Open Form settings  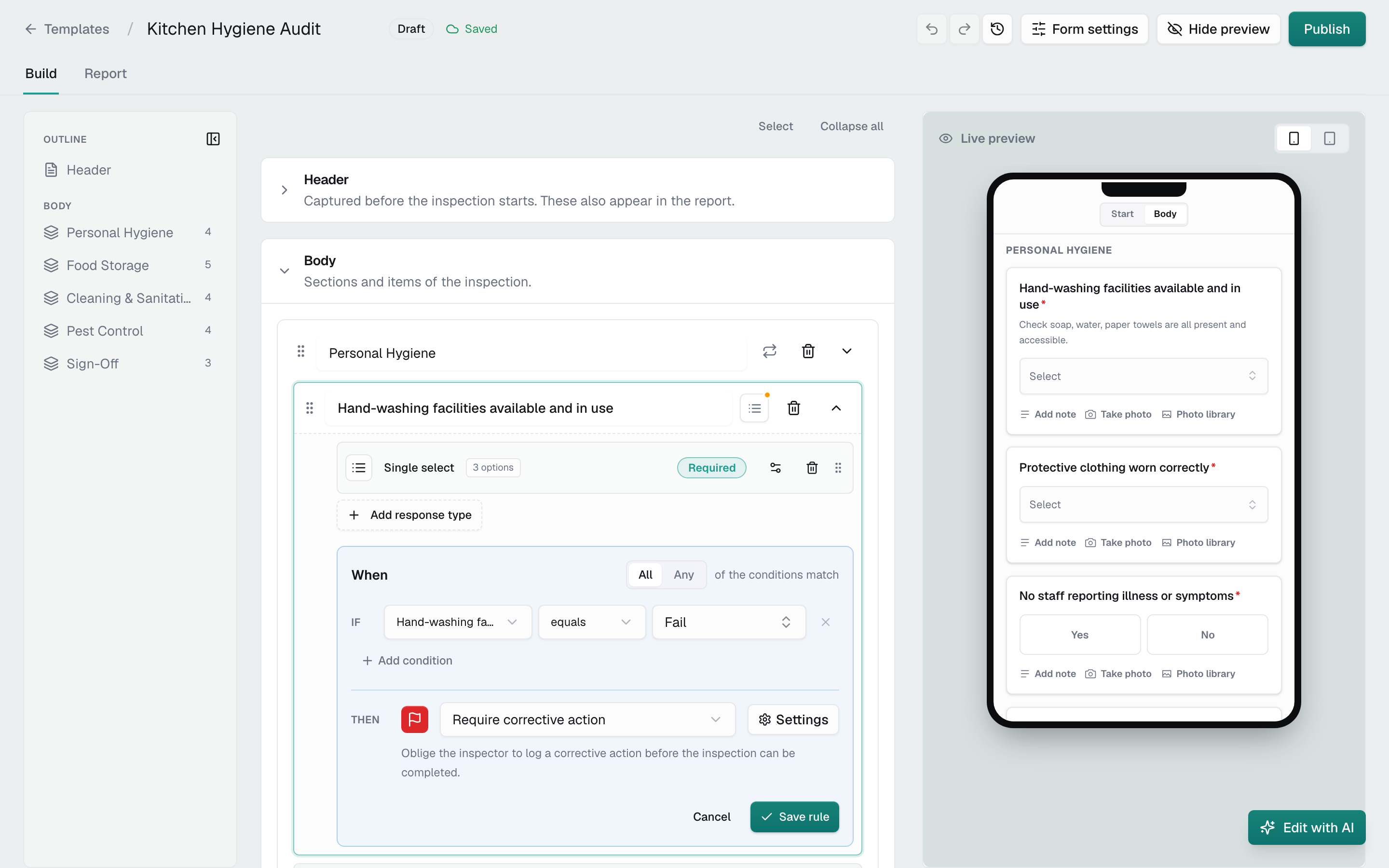point(1084,29)
